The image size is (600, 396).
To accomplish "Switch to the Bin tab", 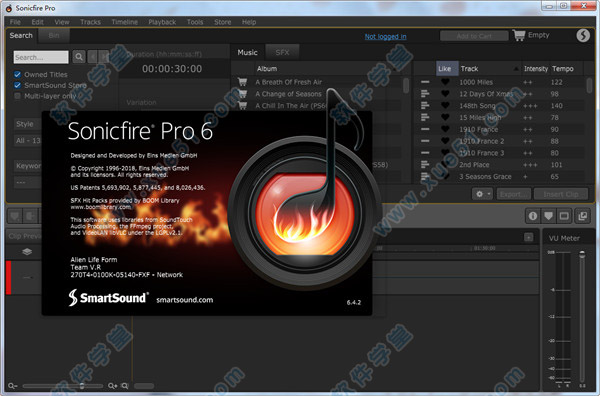I will 54,36.
